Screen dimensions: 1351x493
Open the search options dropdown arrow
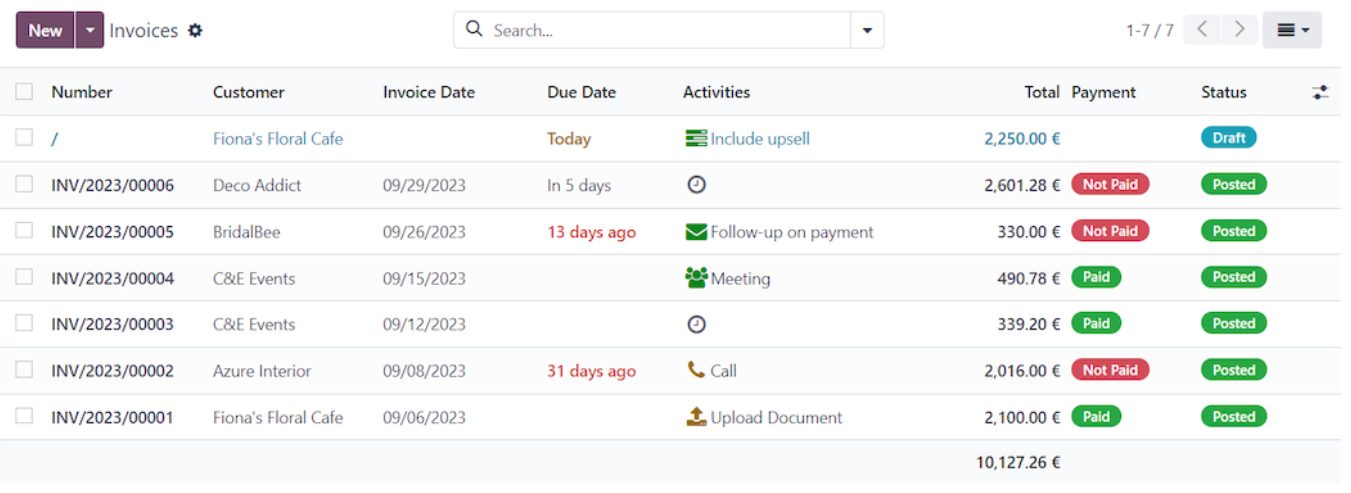click(867, 30)
